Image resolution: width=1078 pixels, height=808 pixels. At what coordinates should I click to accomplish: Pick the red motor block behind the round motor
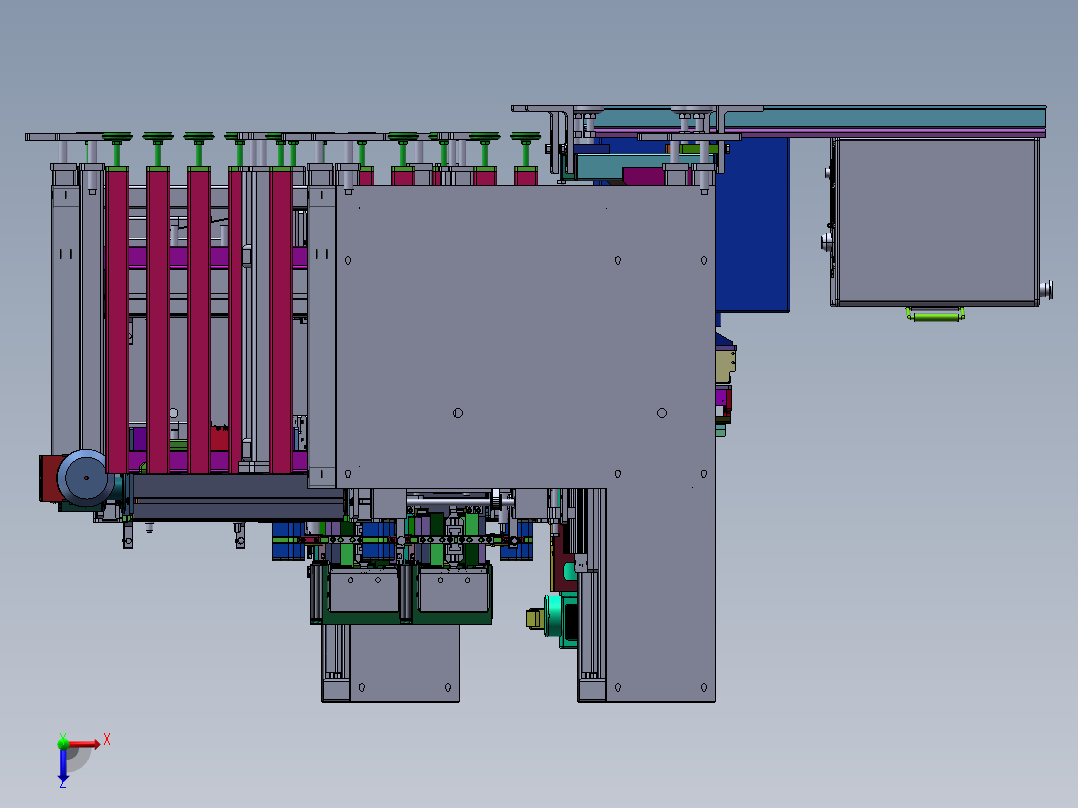click(x=48, y=479)
